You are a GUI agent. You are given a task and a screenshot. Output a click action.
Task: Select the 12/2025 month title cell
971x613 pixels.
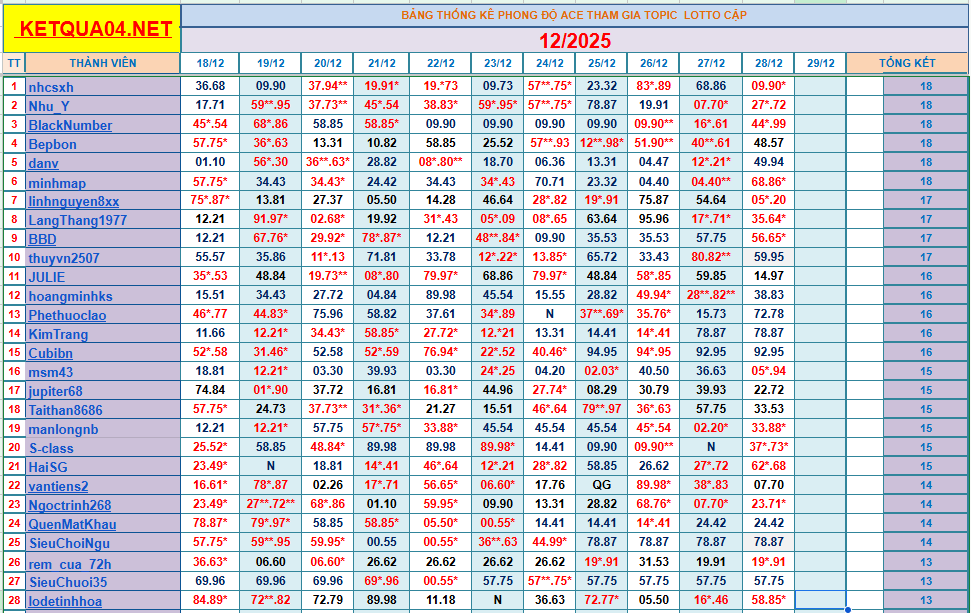point(575,40)
